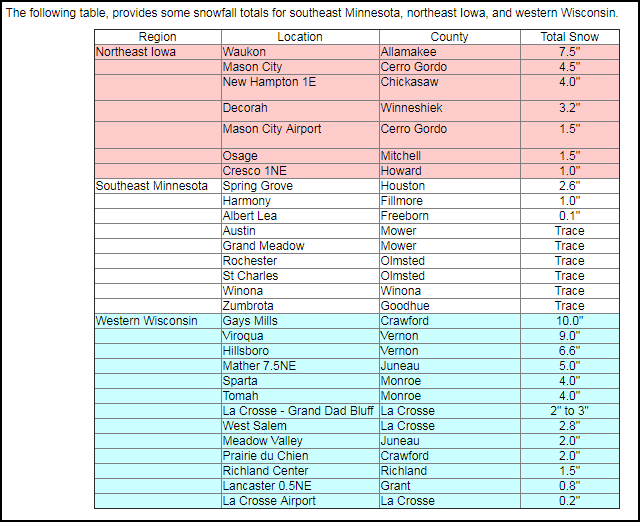Click the Viroqua location cell

coord(300,336)
